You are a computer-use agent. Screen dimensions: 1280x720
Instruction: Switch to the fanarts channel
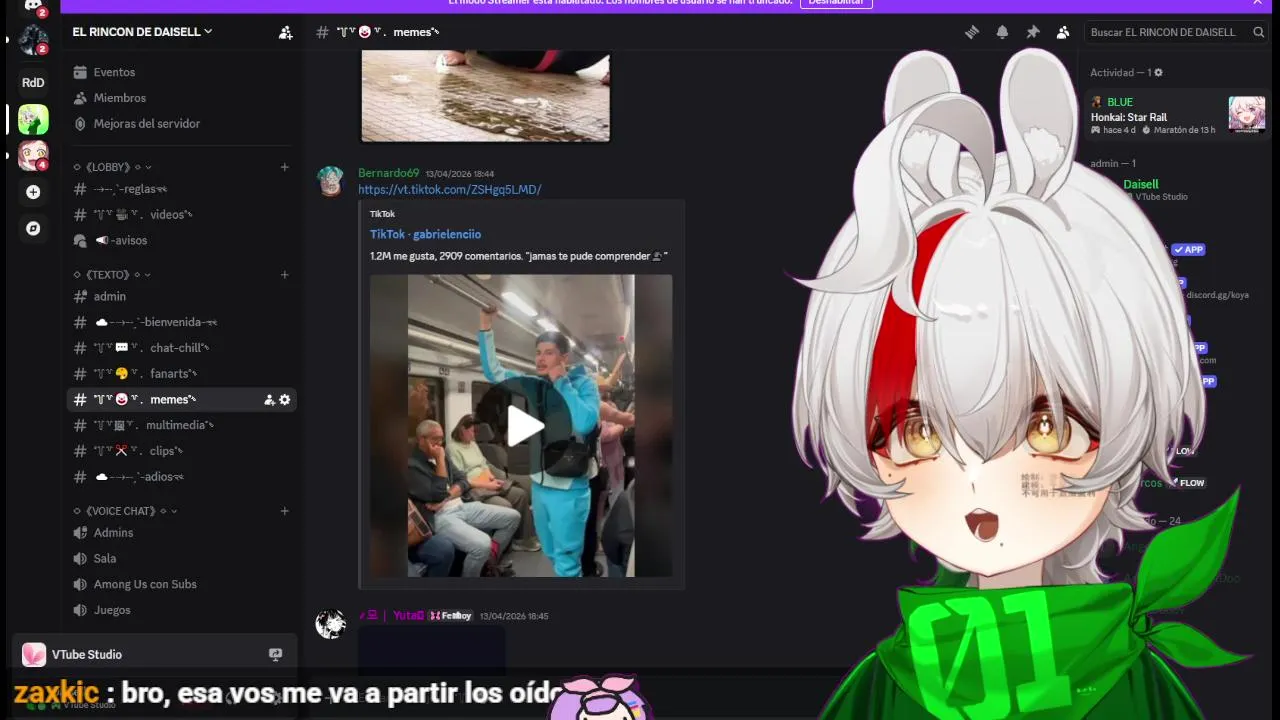coord(181,374)
